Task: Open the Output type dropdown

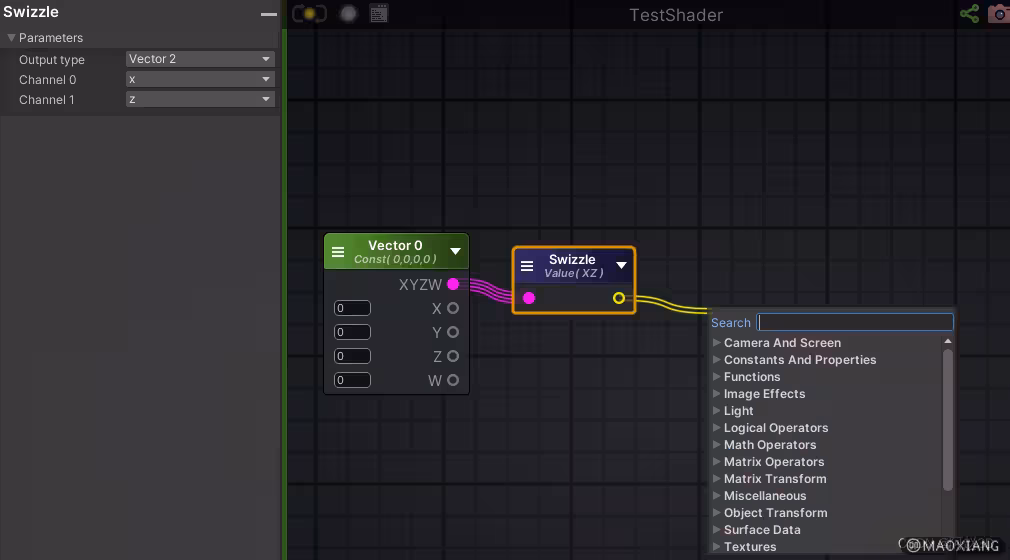Action: (x=200, y=59)
